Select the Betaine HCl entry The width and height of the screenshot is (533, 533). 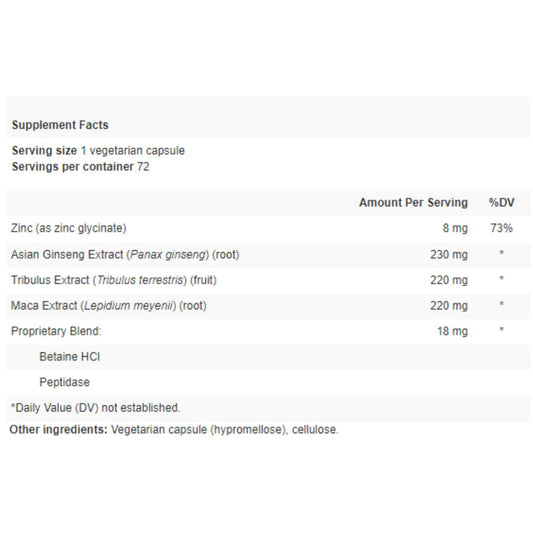70,357
